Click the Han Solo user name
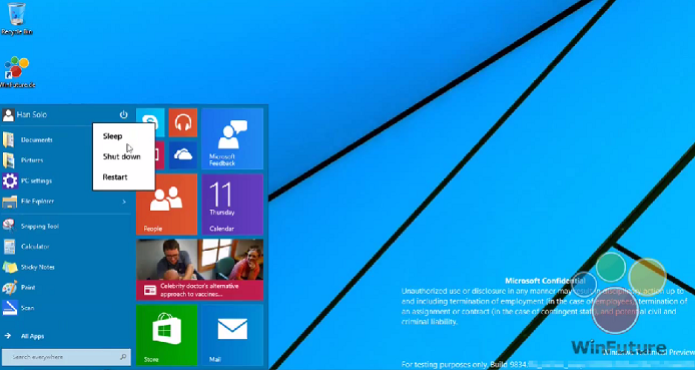 [x=31, y=115]
